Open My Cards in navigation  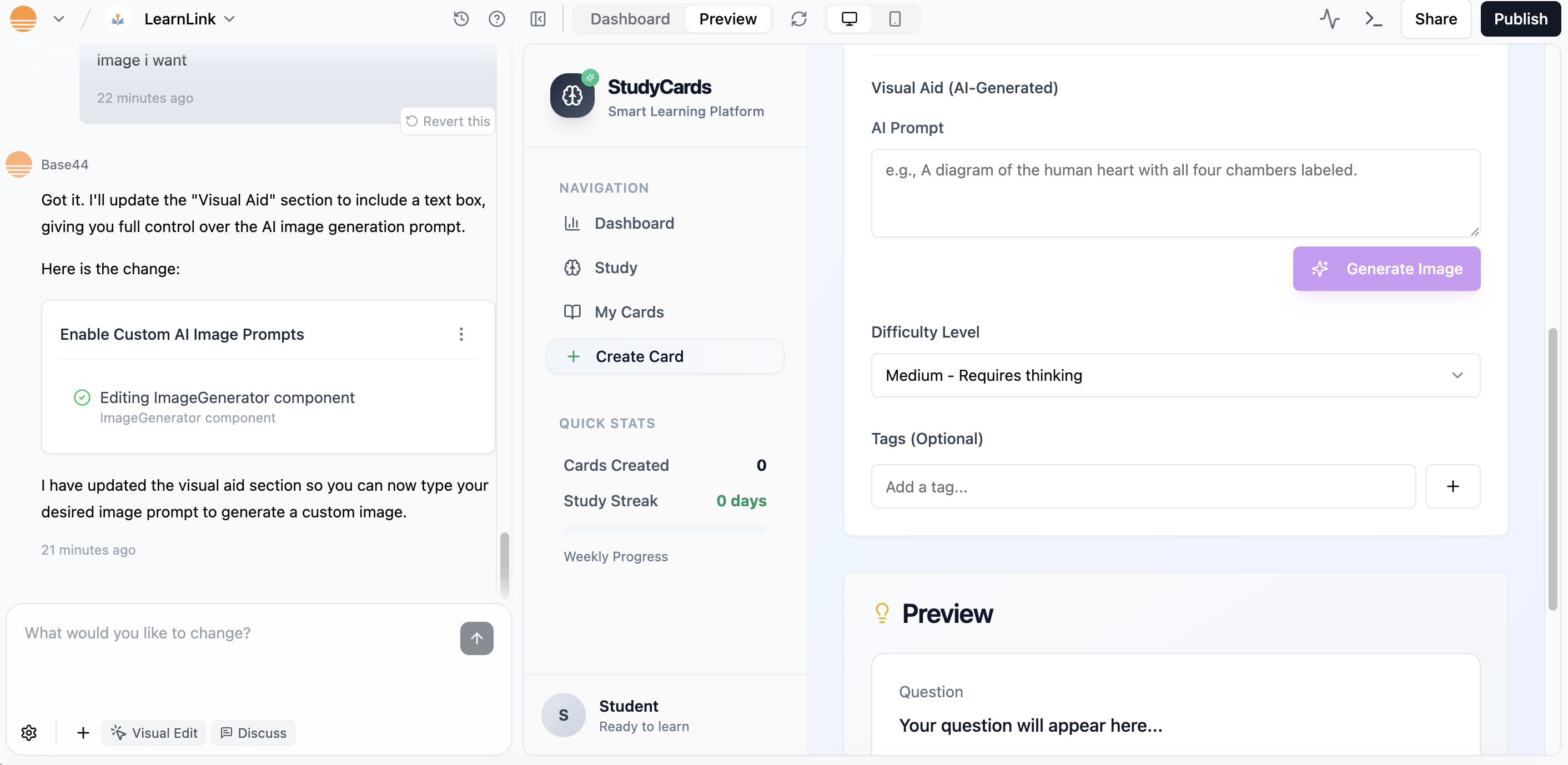click(629, 312)
